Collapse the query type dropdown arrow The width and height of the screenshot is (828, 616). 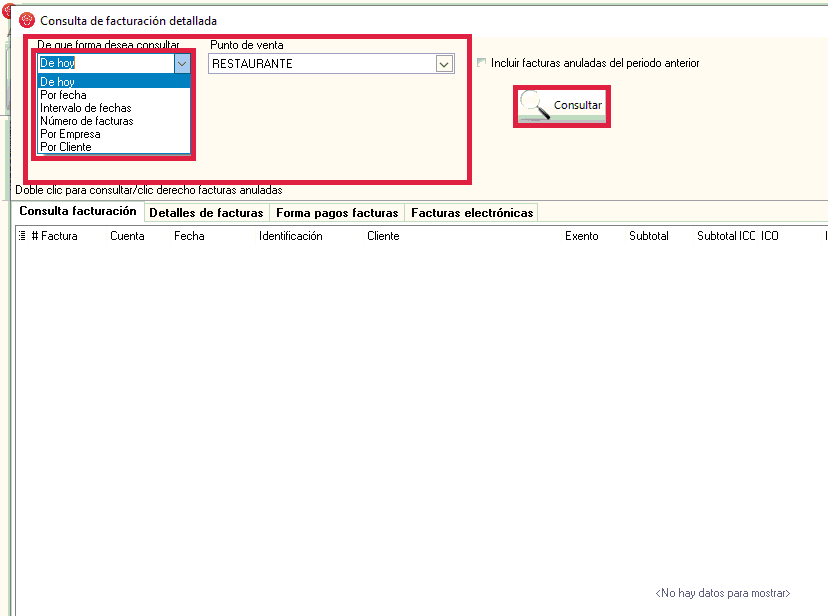click(x=181, y=63)
